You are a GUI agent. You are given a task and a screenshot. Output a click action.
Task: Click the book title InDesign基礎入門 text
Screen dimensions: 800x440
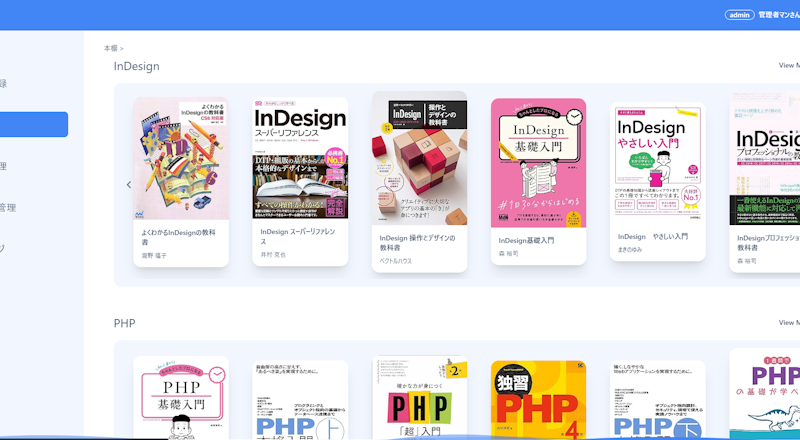[526, 240]
